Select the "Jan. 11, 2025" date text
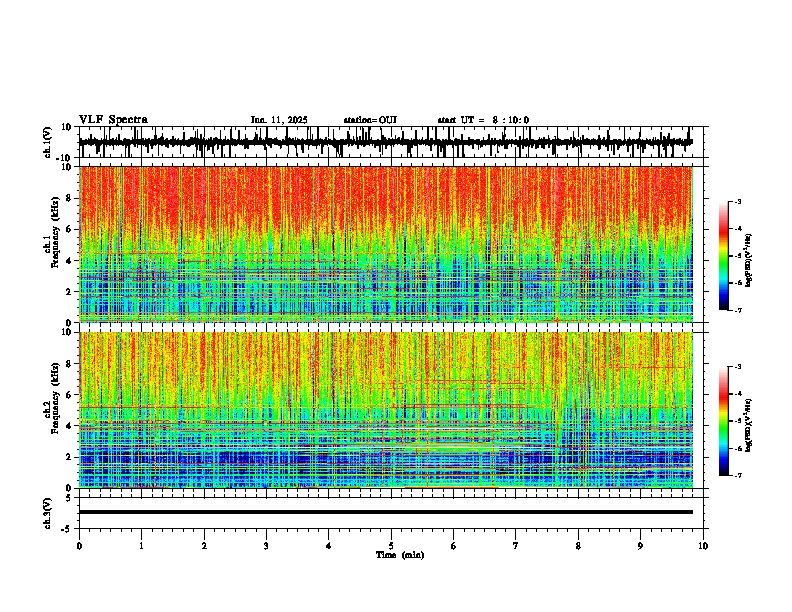The height and width of the screenshot is (612, 792). pos(279,120)
